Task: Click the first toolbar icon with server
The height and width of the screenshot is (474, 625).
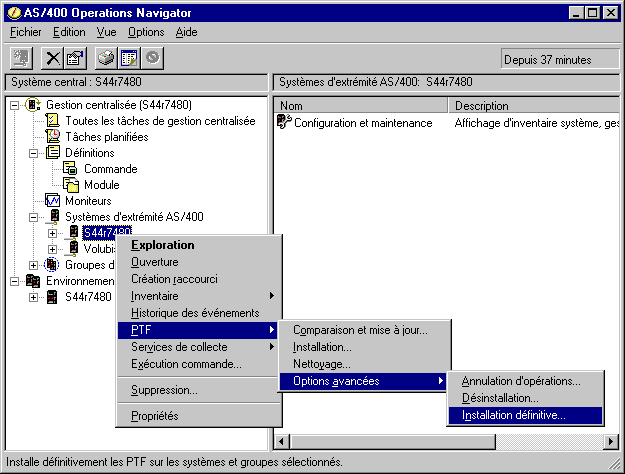Action: pyautogui.click(x=21, y=59)
